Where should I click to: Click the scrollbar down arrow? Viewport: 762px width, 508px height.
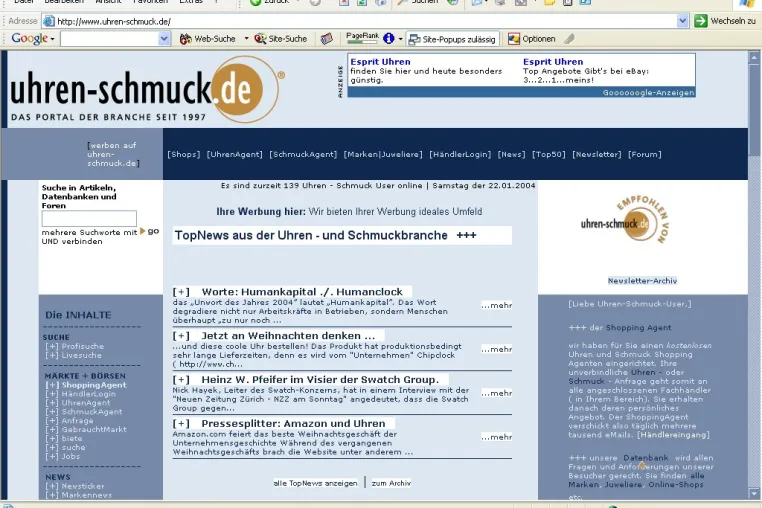click(754, 493)
